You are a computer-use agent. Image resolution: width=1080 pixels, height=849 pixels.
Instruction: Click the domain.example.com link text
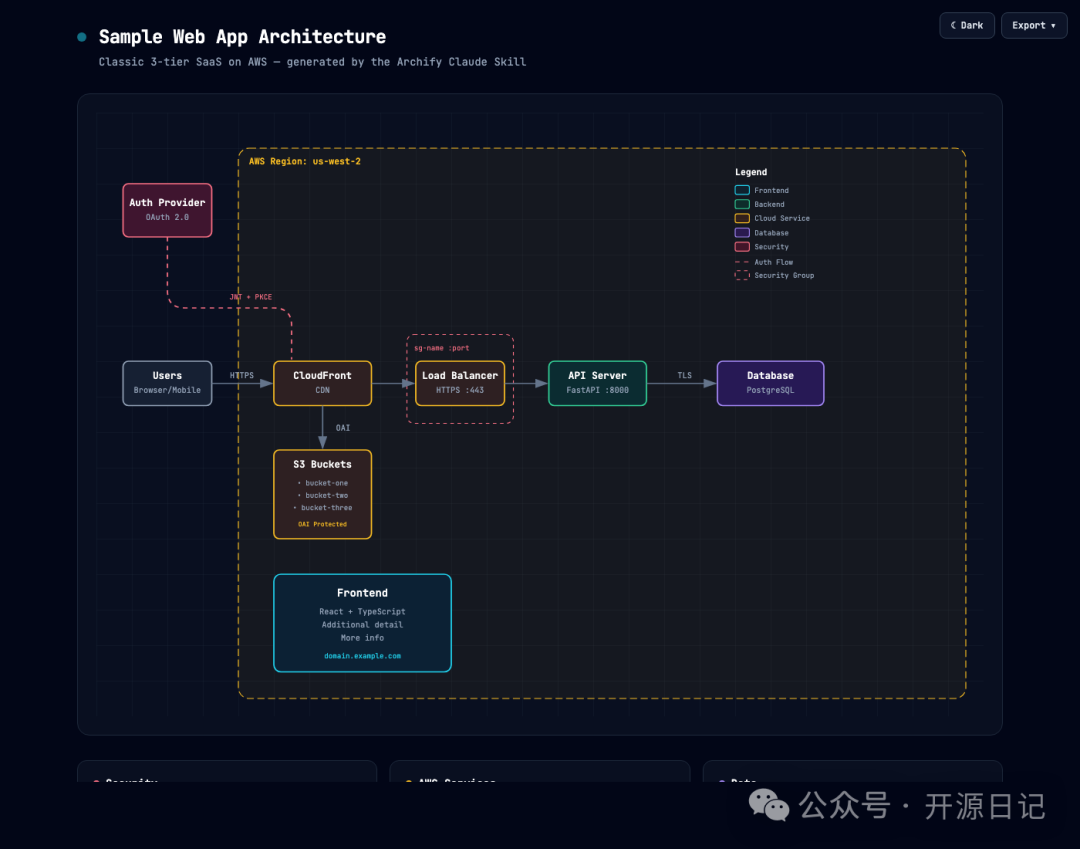point(362,656)
